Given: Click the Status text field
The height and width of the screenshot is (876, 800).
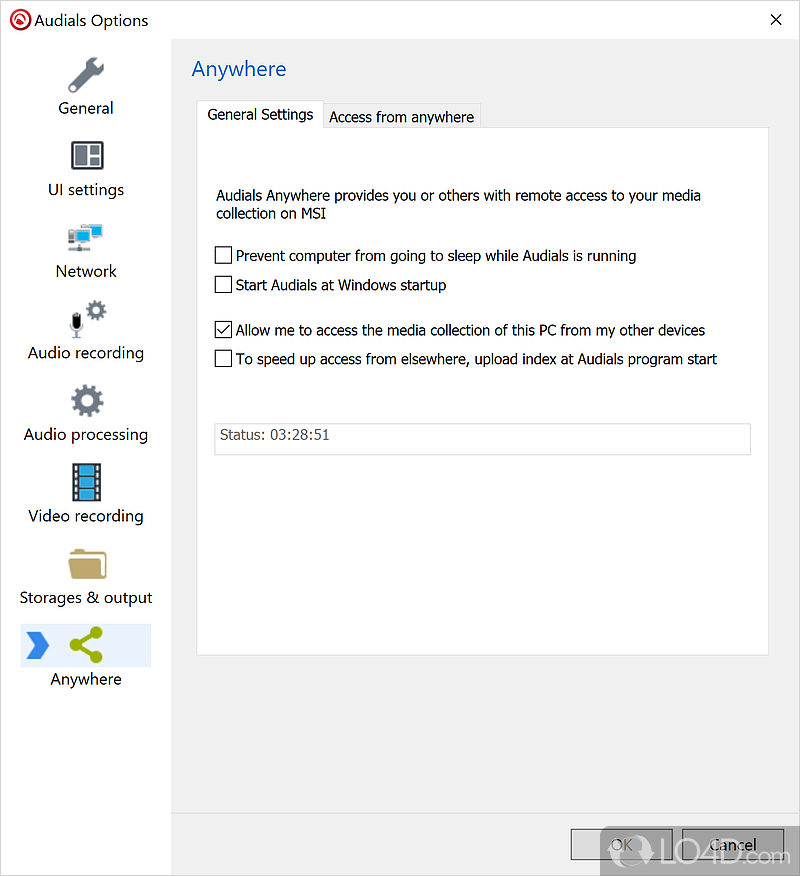Looking at the screenshot, I should pyautogui.click(x=482, y=439).
